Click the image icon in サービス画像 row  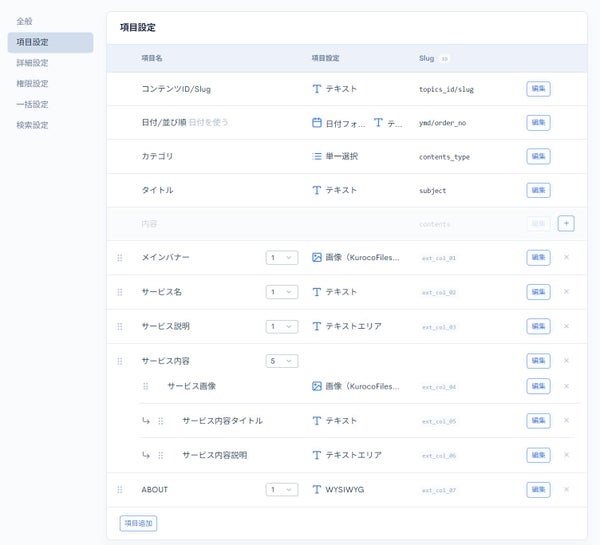317,386
